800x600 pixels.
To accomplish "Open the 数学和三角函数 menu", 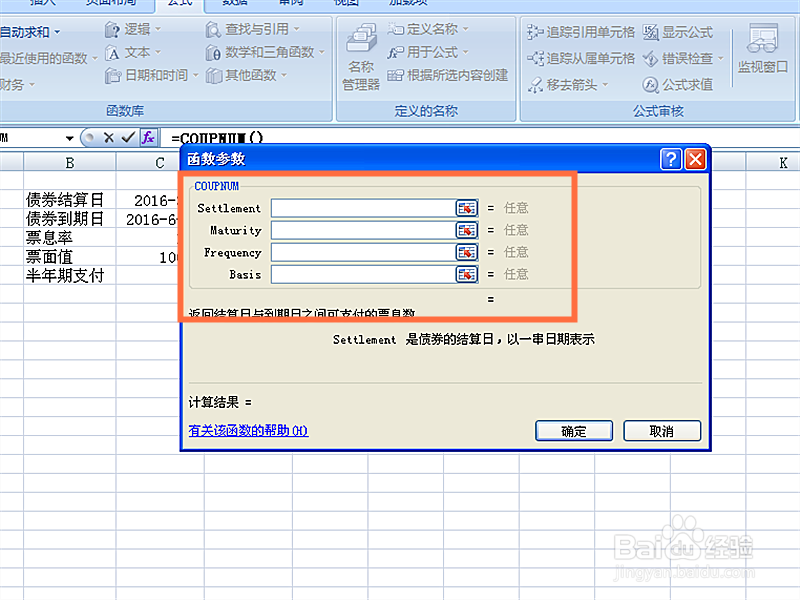I will pos(265,53).
